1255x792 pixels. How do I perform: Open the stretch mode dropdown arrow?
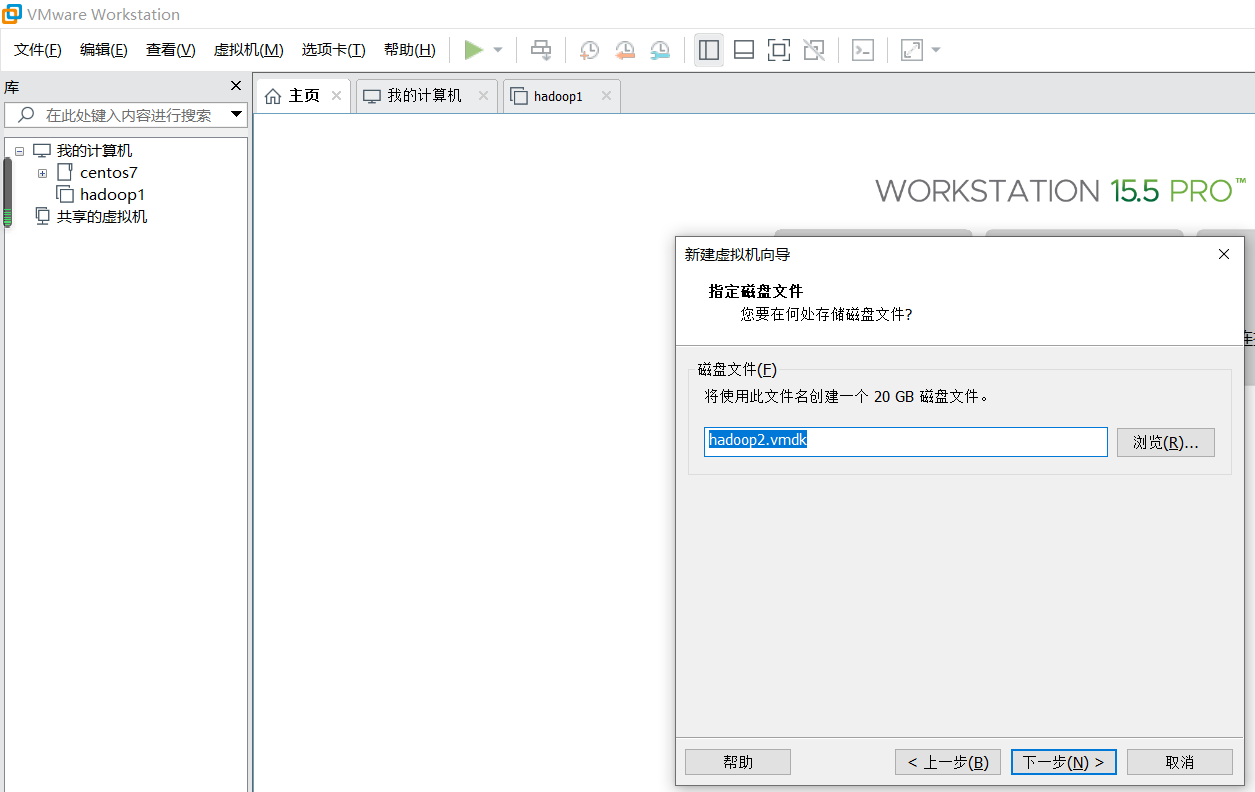[x=936, y=50]
